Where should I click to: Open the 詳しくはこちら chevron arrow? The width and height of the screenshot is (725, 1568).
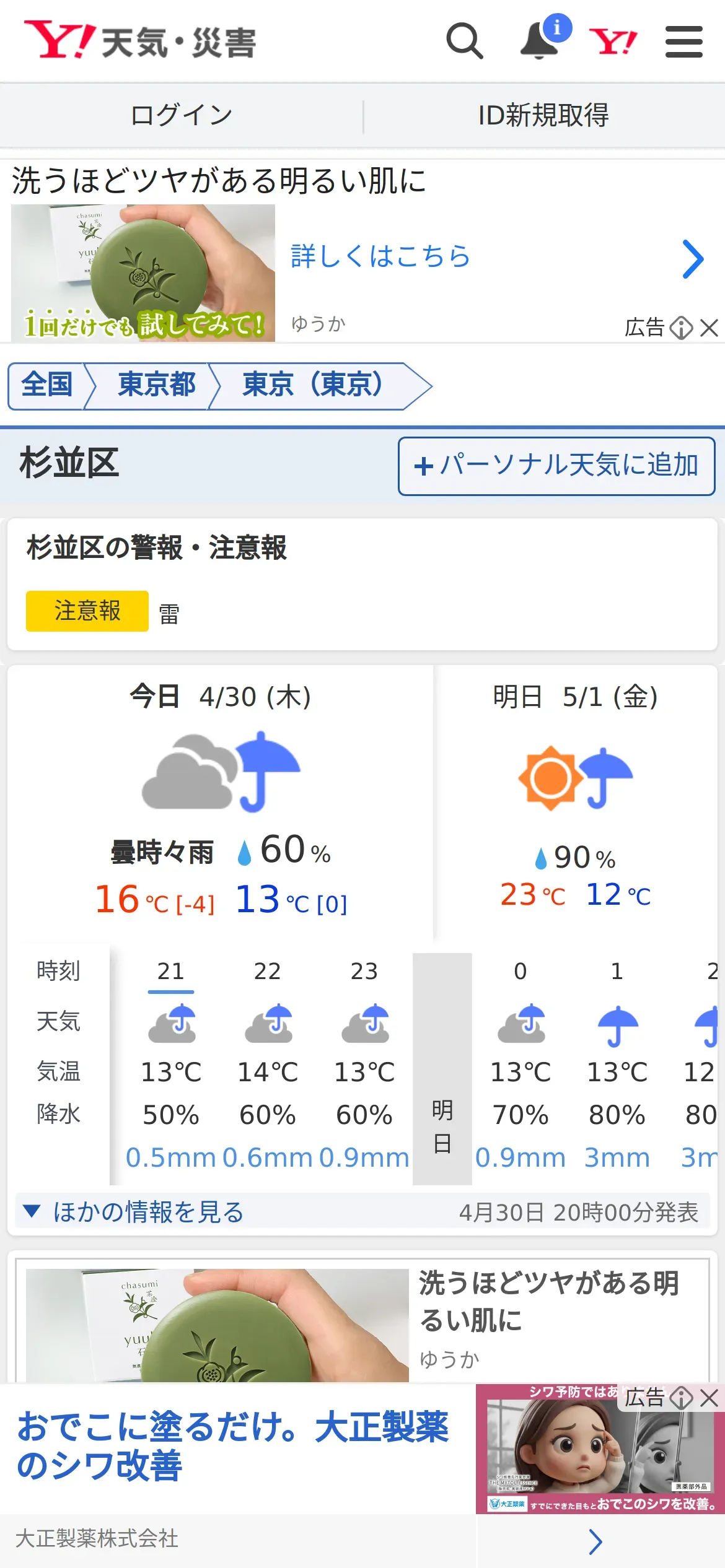(x=693, y=259)
